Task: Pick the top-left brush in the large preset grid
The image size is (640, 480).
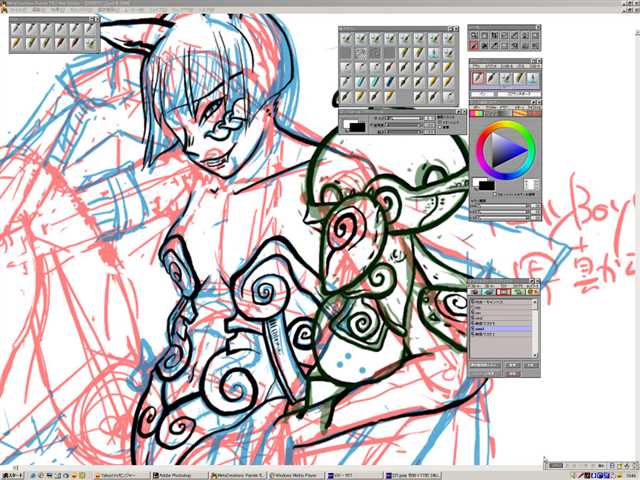Action: pos(346,39)
